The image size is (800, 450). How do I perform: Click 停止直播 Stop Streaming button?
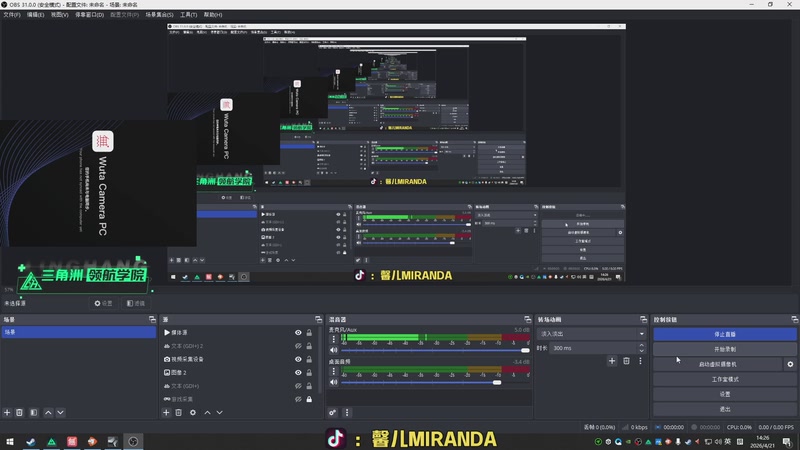pyautogui.click(x=724, y=334)
